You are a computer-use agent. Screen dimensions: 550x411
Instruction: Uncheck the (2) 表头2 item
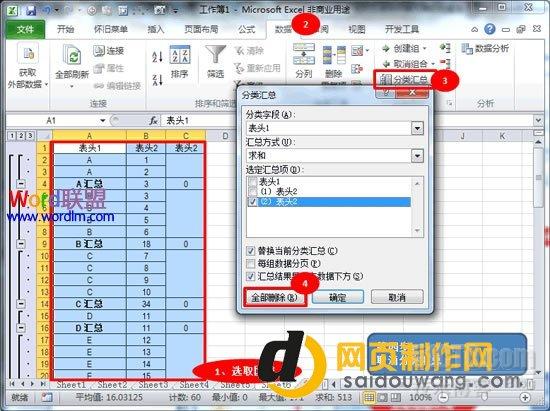pos(252,202)
